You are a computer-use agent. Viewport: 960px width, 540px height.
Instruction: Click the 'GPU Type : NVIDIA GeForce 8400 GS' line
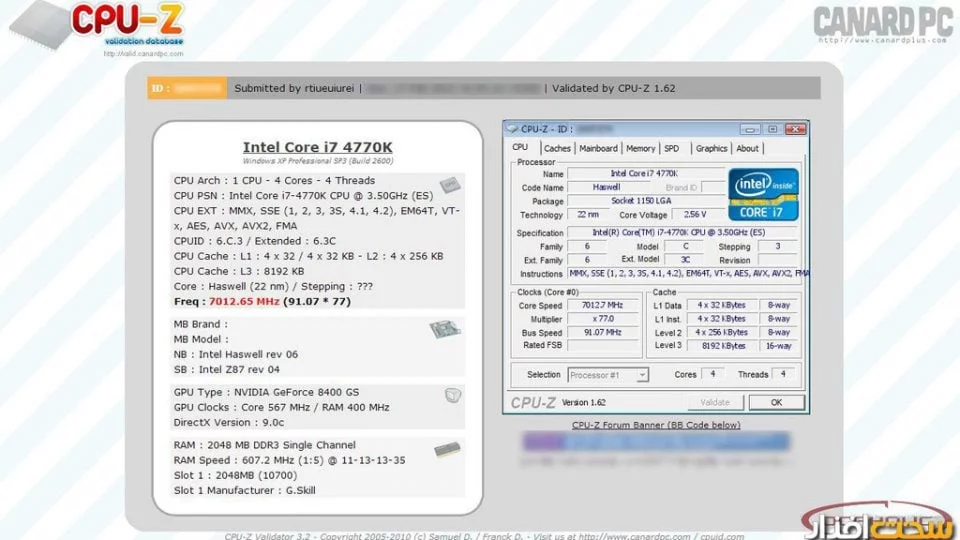pos(266,392)
